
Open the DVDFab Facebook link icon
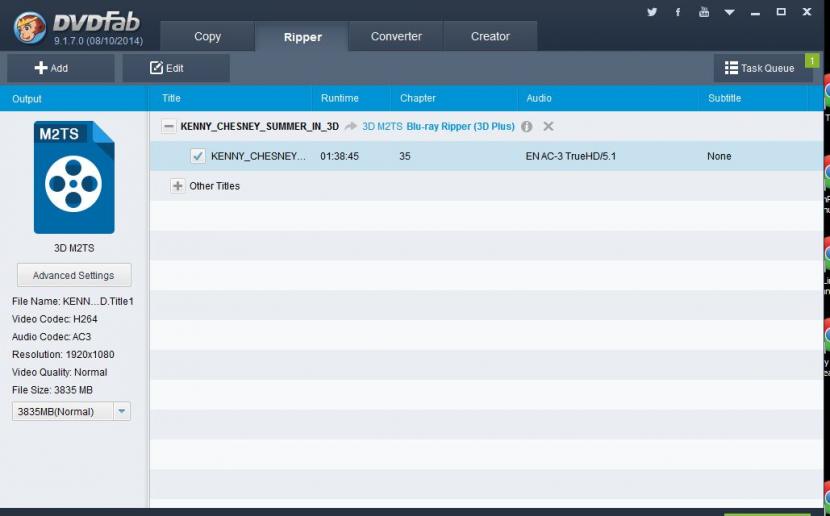(678, 12)
